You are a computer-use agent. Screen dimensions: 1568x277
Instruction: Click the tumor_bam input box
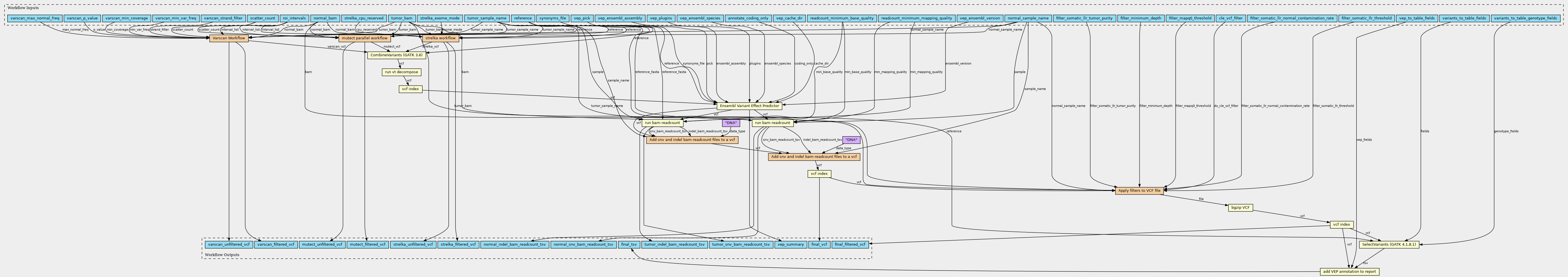(402, 18)
